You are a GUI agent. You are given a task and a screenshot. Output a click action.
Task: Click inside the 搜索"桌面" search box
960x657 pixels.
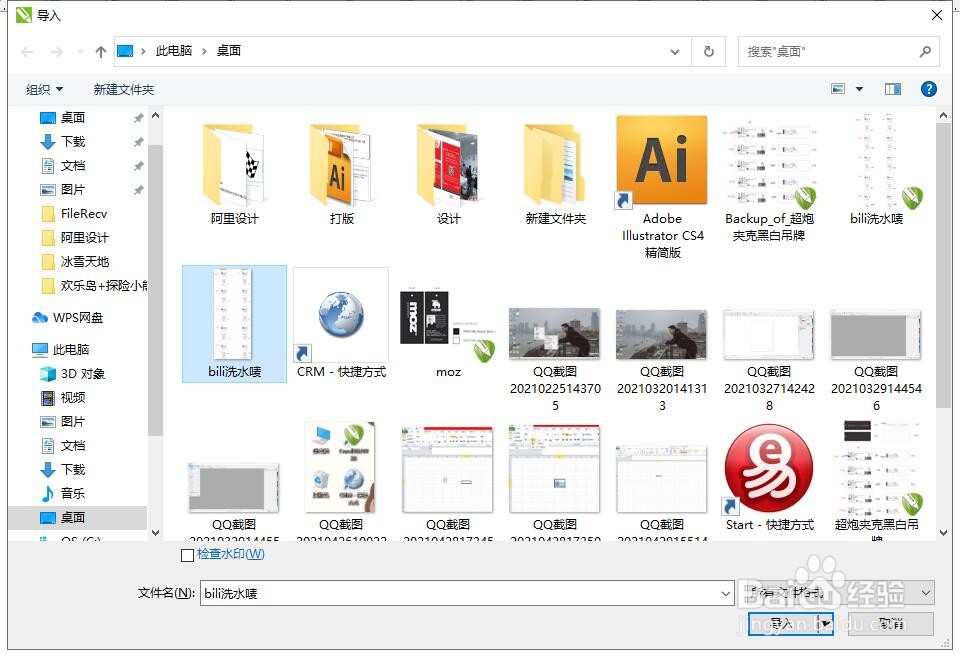coord(830,51)
